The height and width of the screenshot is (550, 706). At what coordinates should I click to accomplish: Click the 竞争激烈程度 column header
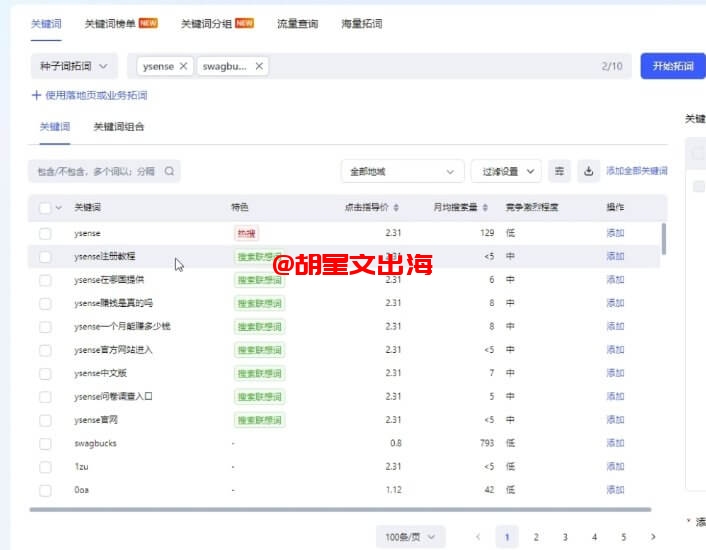pos(532,207)
